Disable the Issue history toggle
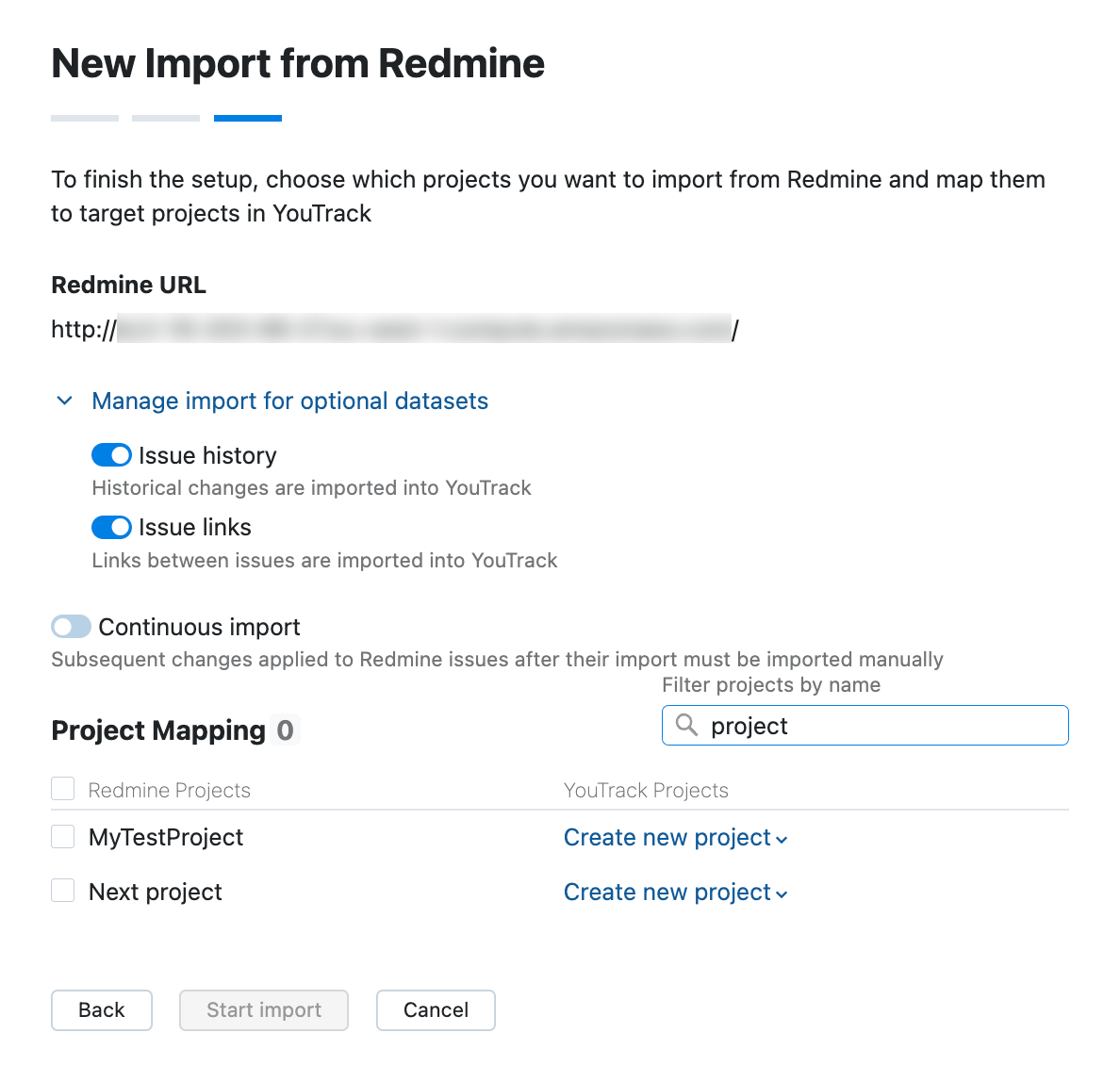Viewport: 1120px width, 1082px height. coord(110,455)
